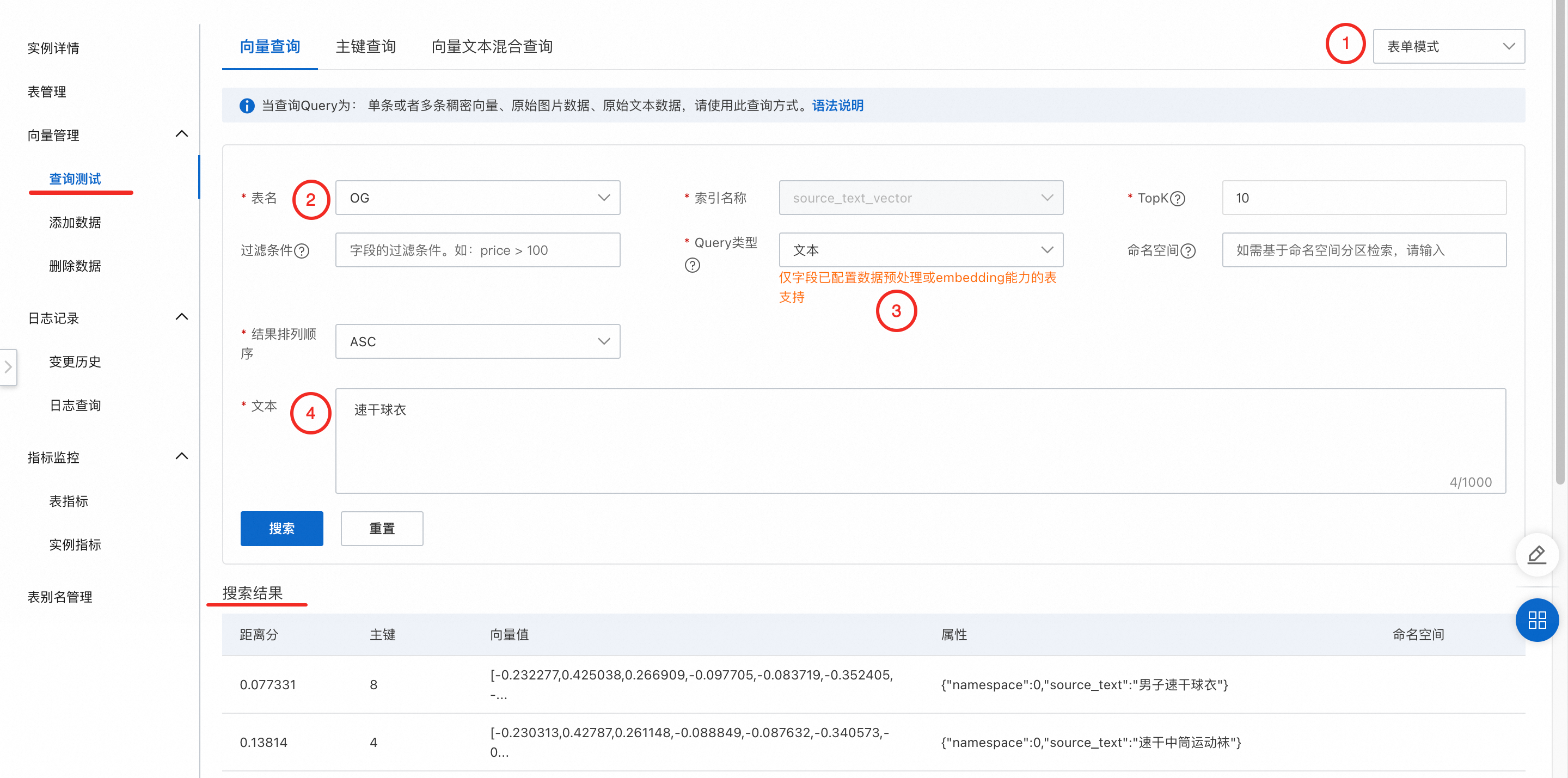This screenshot has height=778, width=1568.
Task: Switch to the 主键查询 tab
Action: click(365, 47)
